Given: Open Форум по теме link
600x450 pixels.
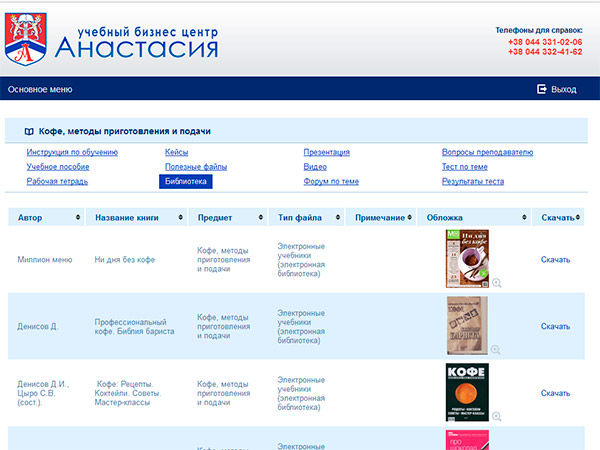Looking at the screenshot, I should [330, 182].
